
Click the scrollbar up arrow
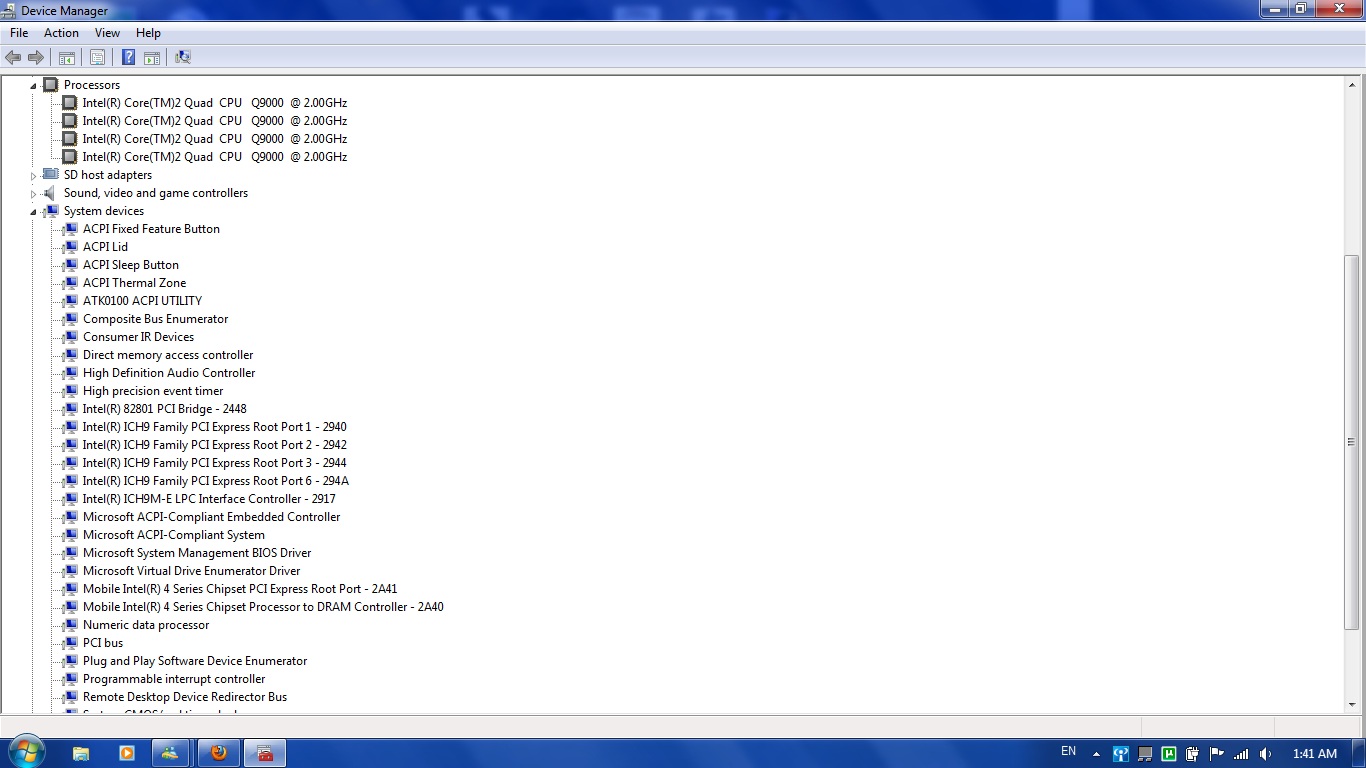click(x=1351, y=84)
